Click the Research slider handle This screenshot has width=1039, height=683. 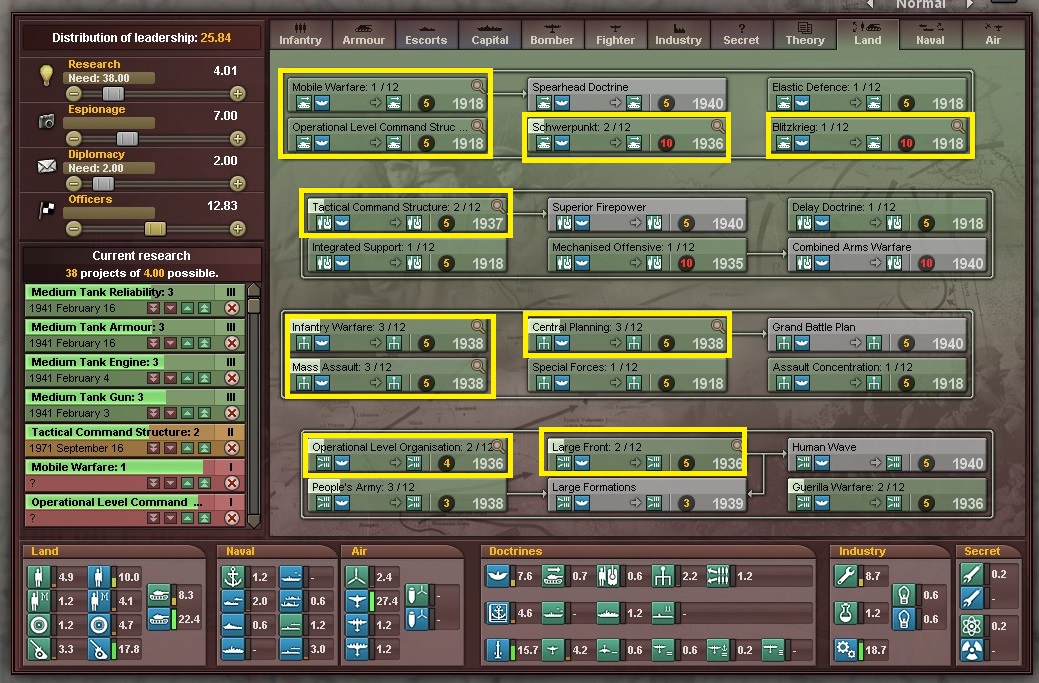point(113,93)
